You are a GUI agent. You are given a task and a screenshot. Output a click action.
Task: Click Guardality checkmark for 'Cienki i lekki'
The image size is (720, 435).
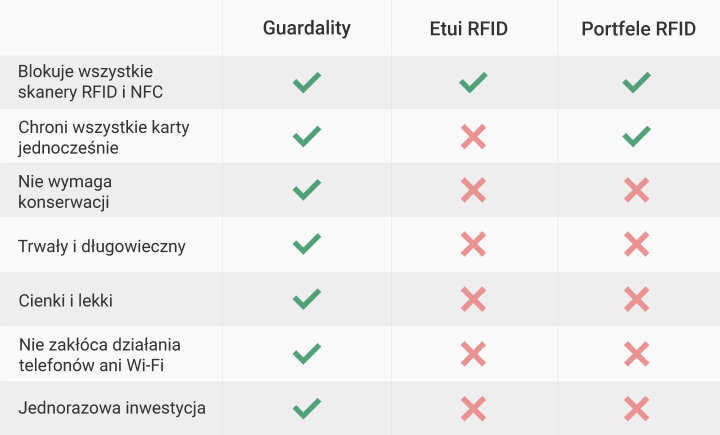click(307, 299)
